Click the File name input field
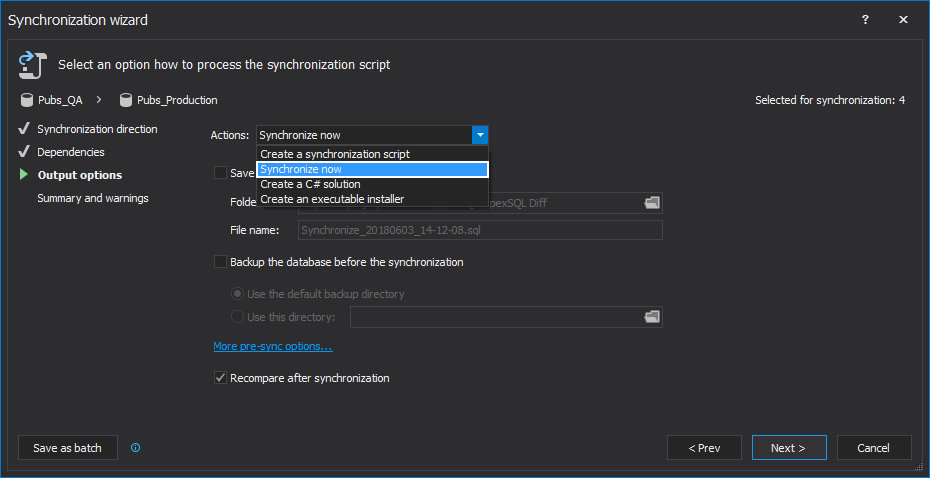Viewport: 930px width, 478px height. 480,230
